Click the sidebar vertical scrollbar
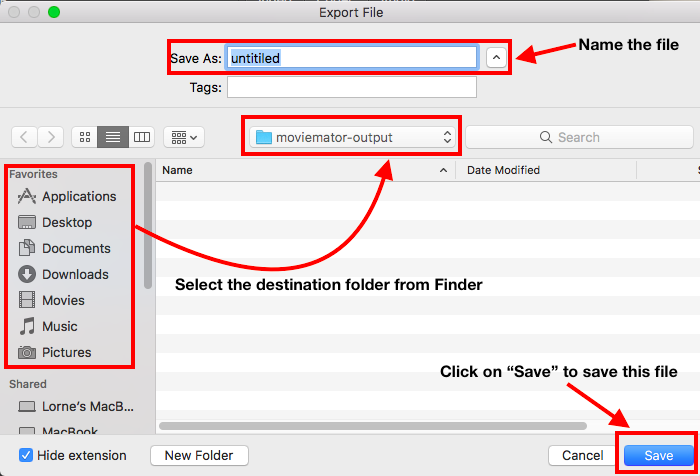 (x=148, y=225)
